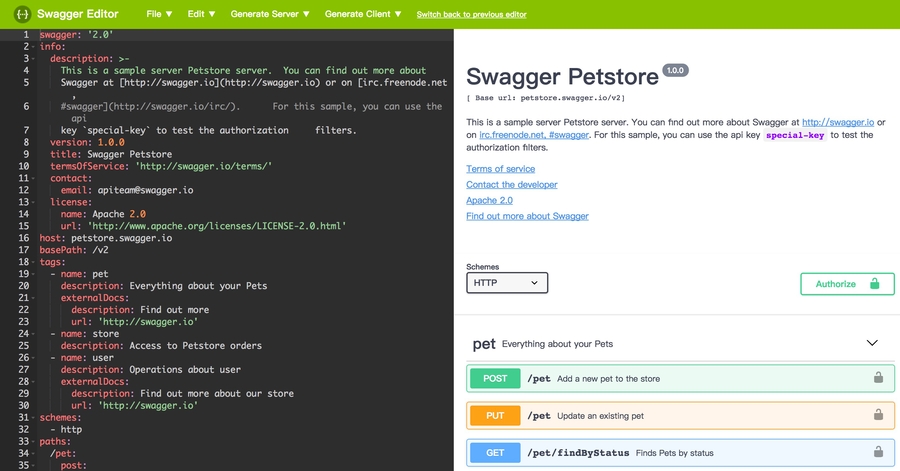Open the Generate Server dropdown menu
Viewport: 900px width, 471px height.
[270, 15]
